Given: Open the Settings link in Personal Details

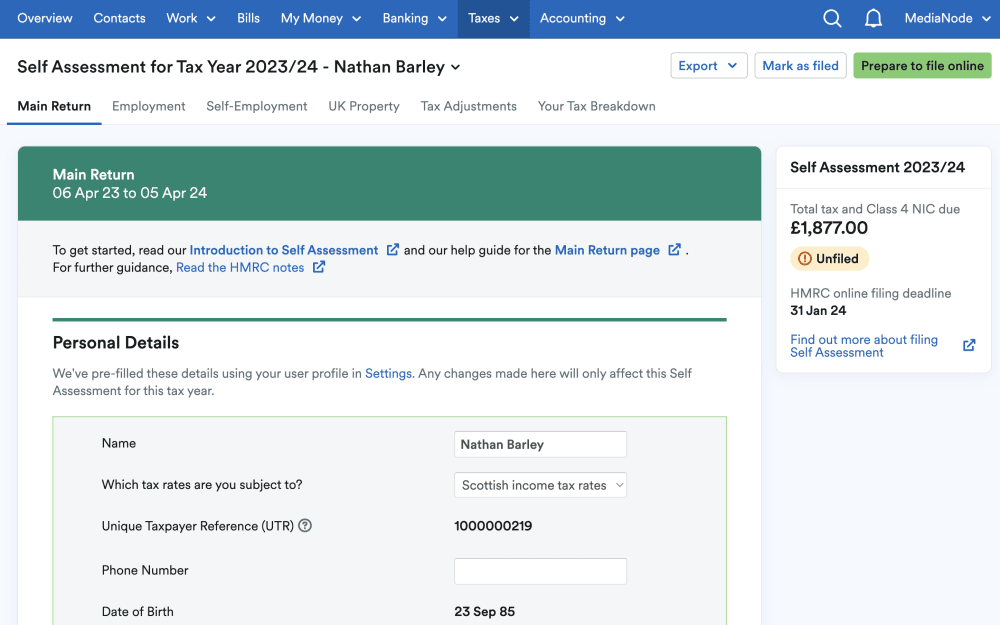Looking at the screenshot, I should [388, 373].
